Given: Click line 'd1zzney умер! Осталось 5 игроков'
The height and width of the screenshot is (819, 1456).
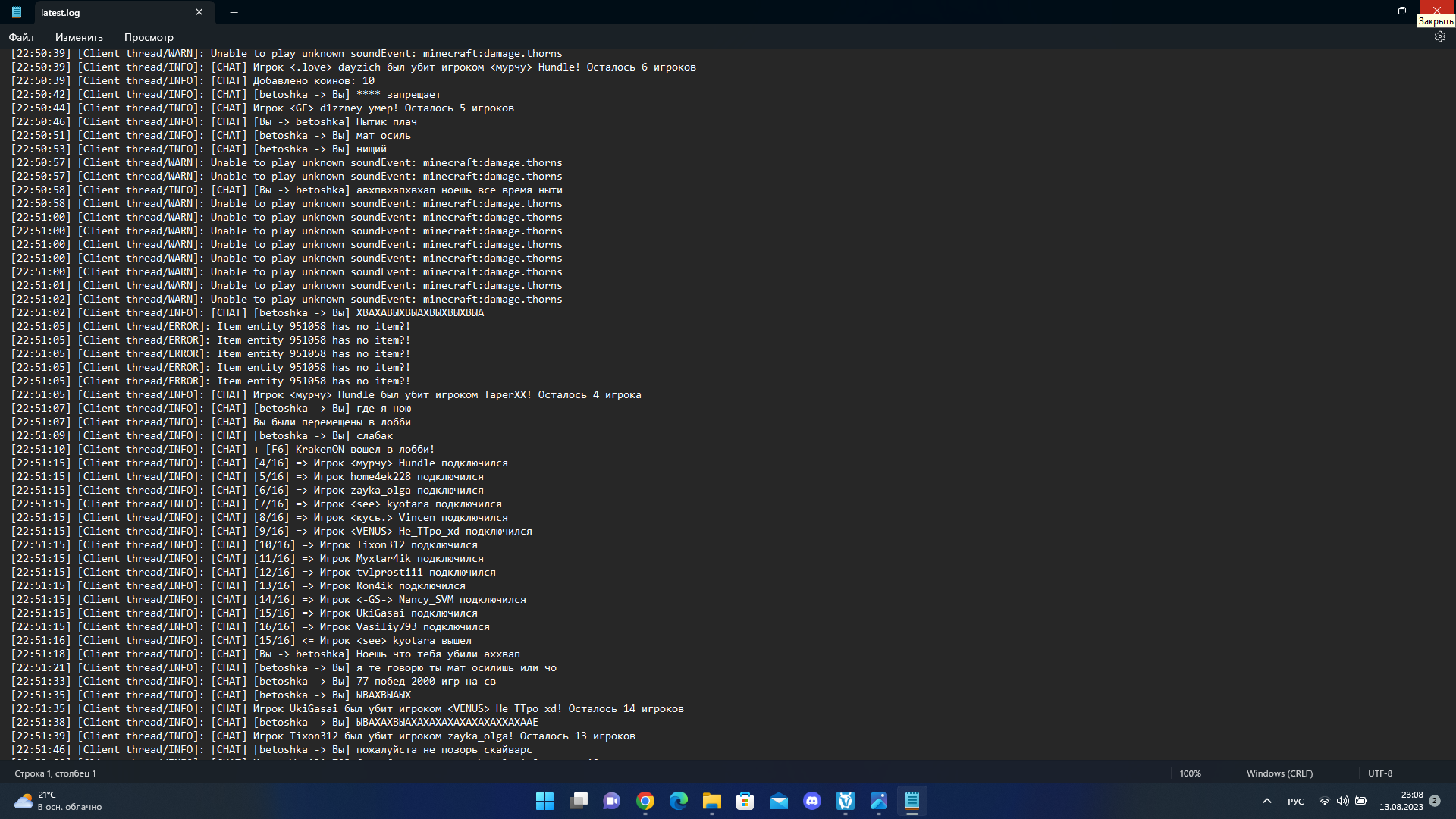Looking at the screenshot, I should 262,108.
